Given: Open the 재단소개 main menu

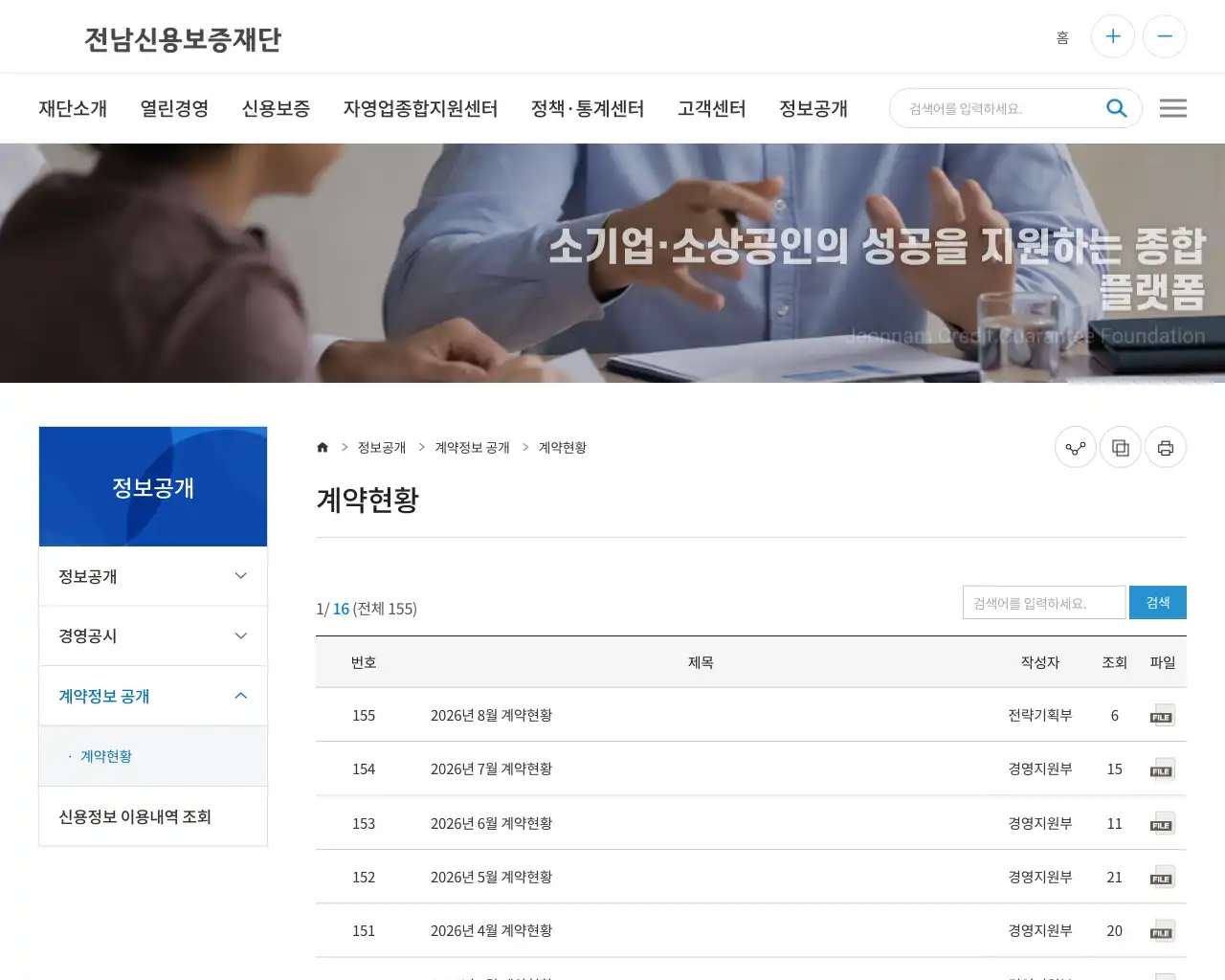Looking at the screenshot, I should click(73, 108).
